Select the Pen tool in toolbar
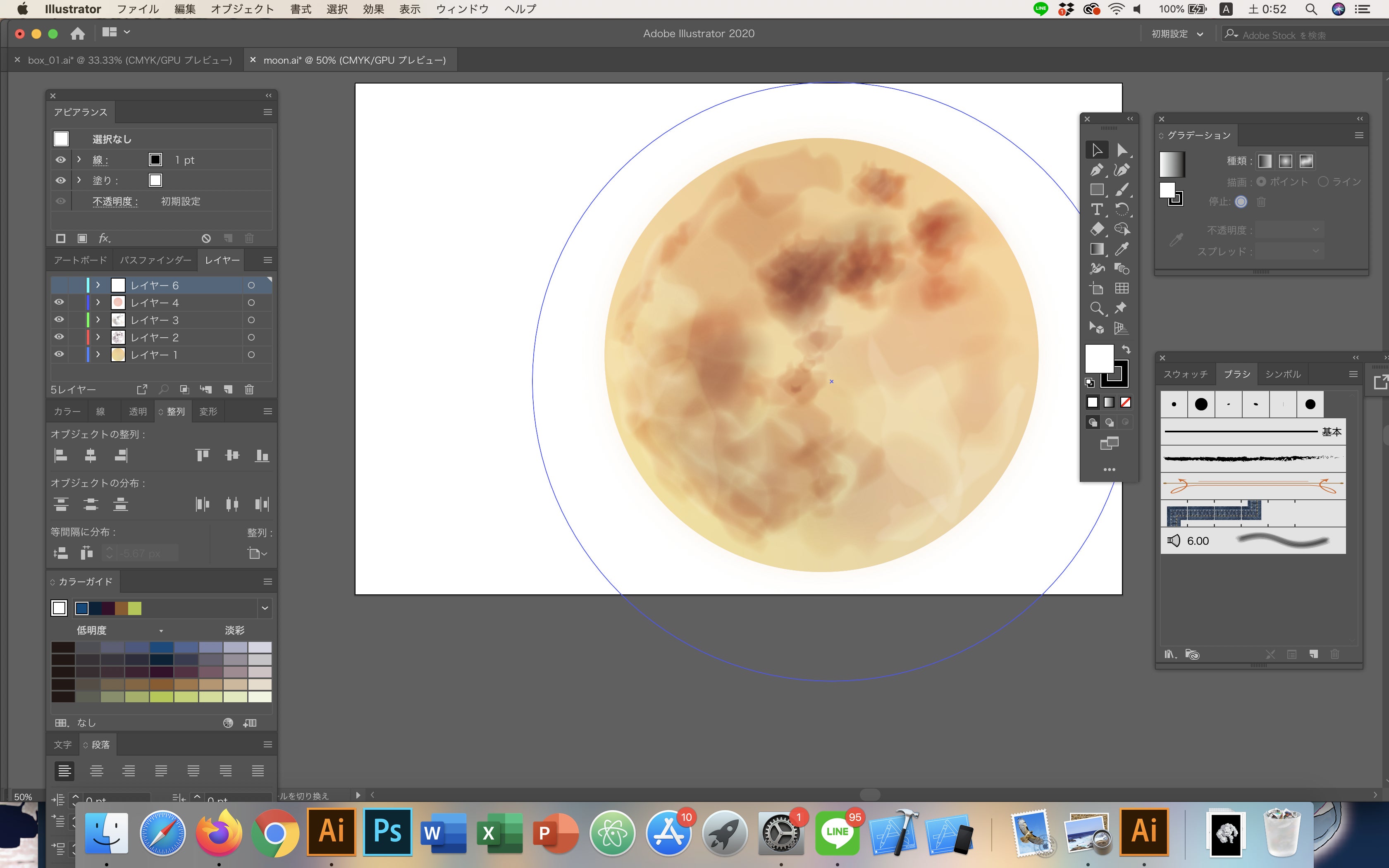 [x=1096, y=170]
